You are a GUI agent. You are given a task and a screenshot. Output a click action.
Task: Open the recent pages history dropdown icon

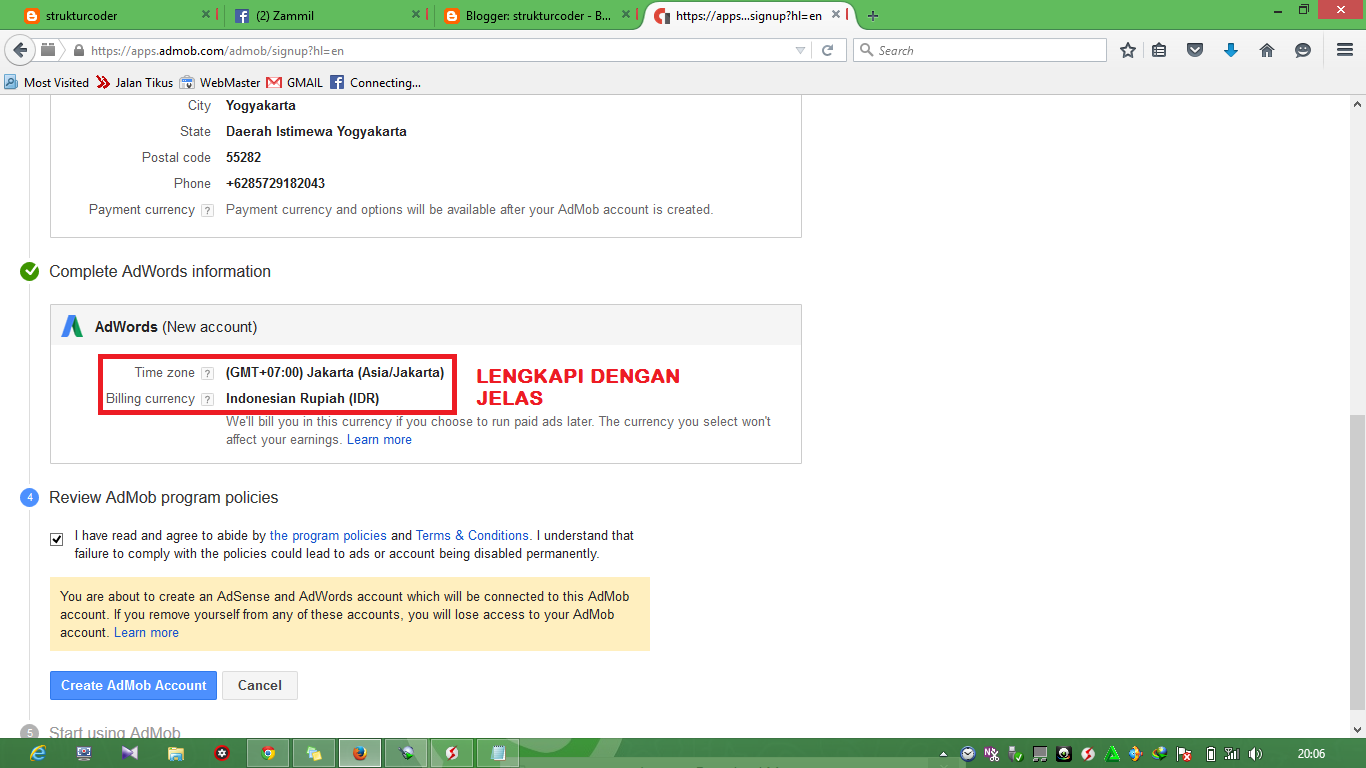48,50
